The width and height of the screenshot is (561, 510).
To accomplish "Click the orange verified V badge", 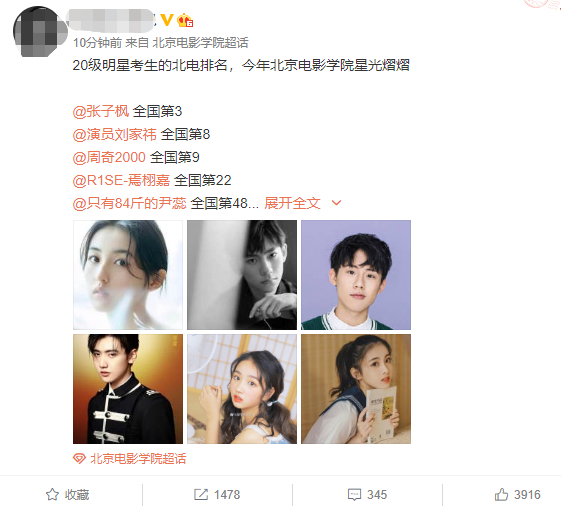I will click(x=167, y=20).
